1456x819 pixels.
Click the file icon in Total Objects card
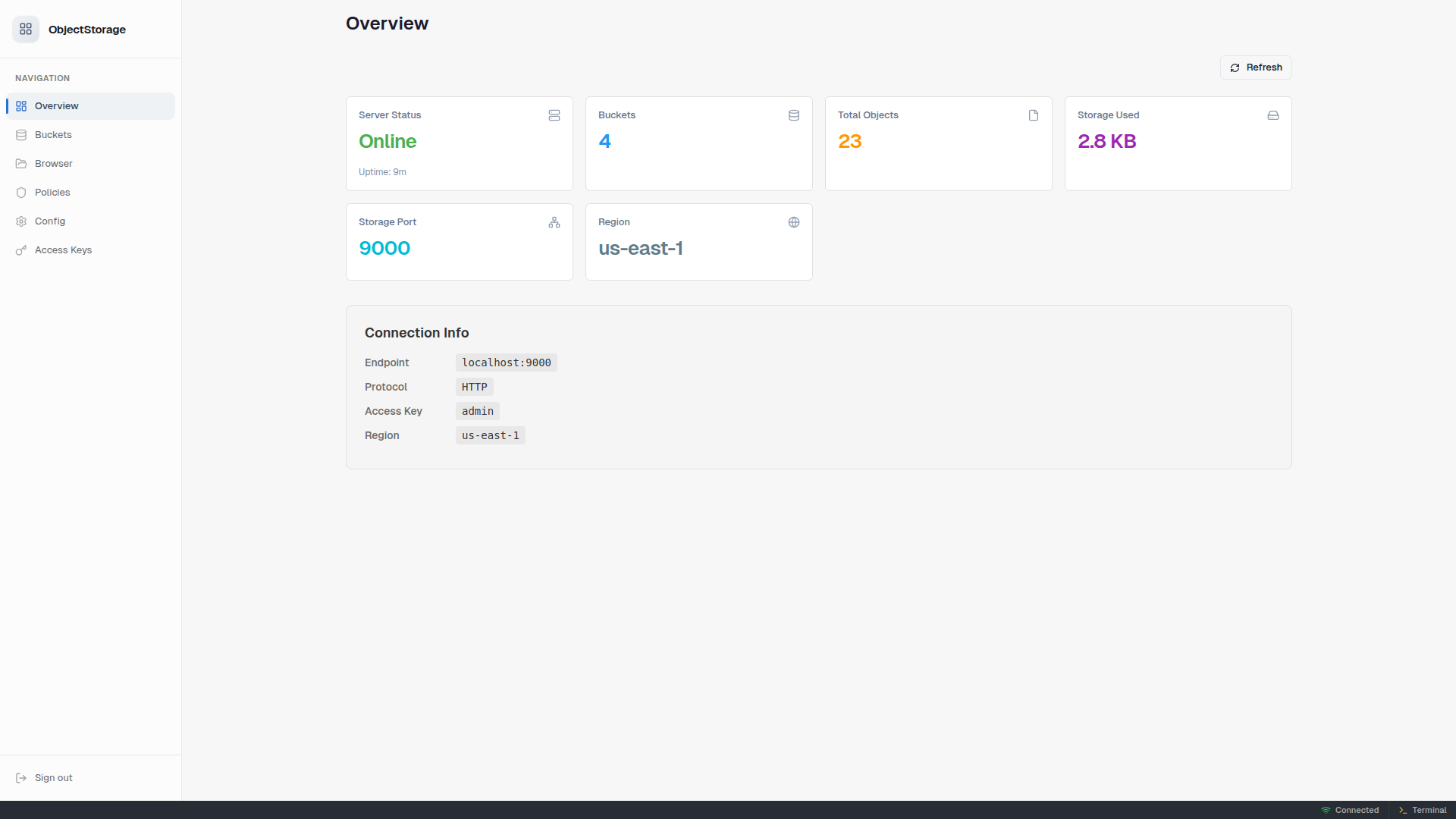point(1034,115)
